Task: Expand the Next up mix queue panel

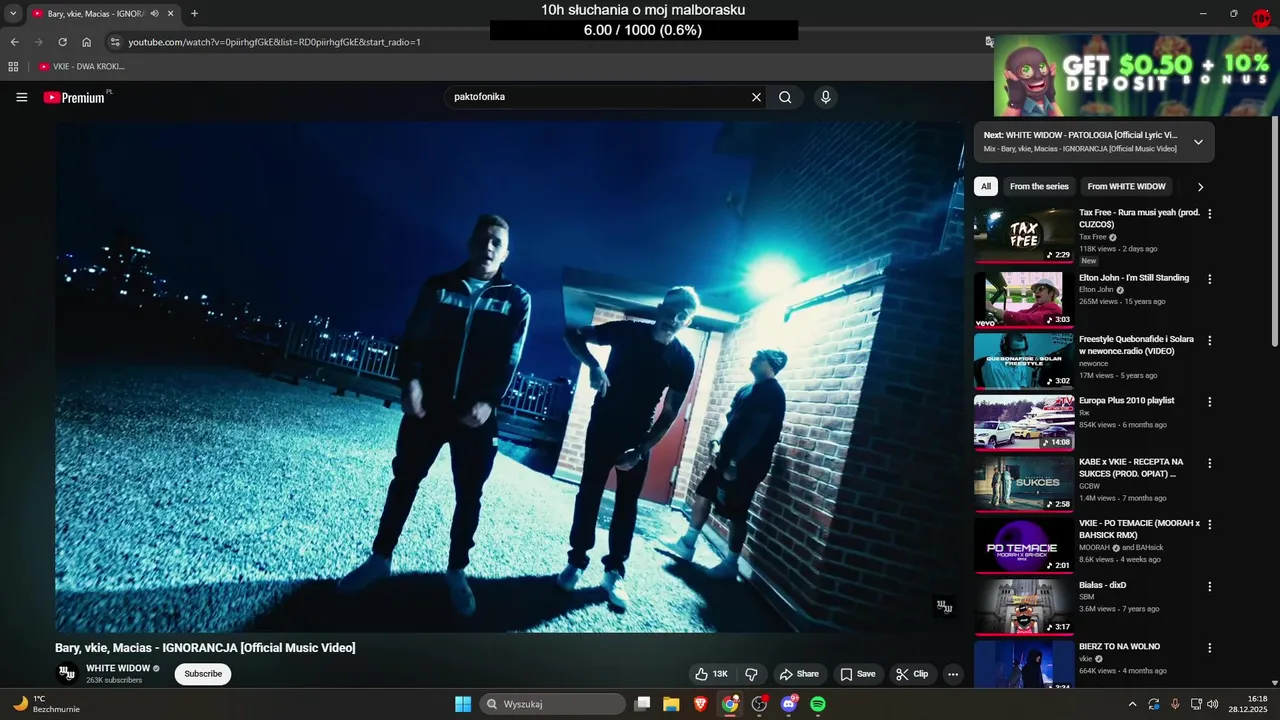Action: (x=1198, y=142)
